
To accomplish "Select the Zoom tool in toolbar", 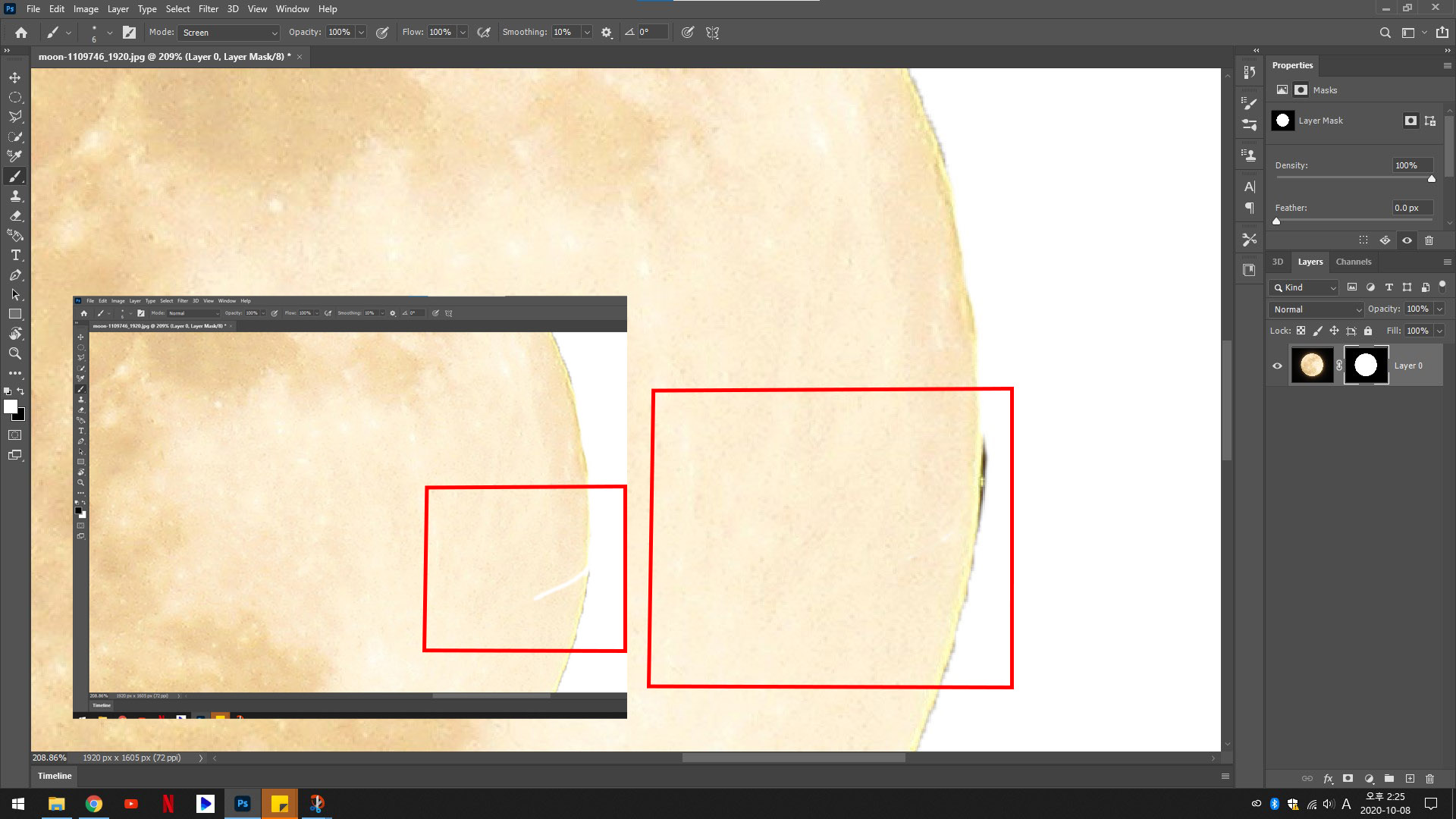I will point(15,353).
